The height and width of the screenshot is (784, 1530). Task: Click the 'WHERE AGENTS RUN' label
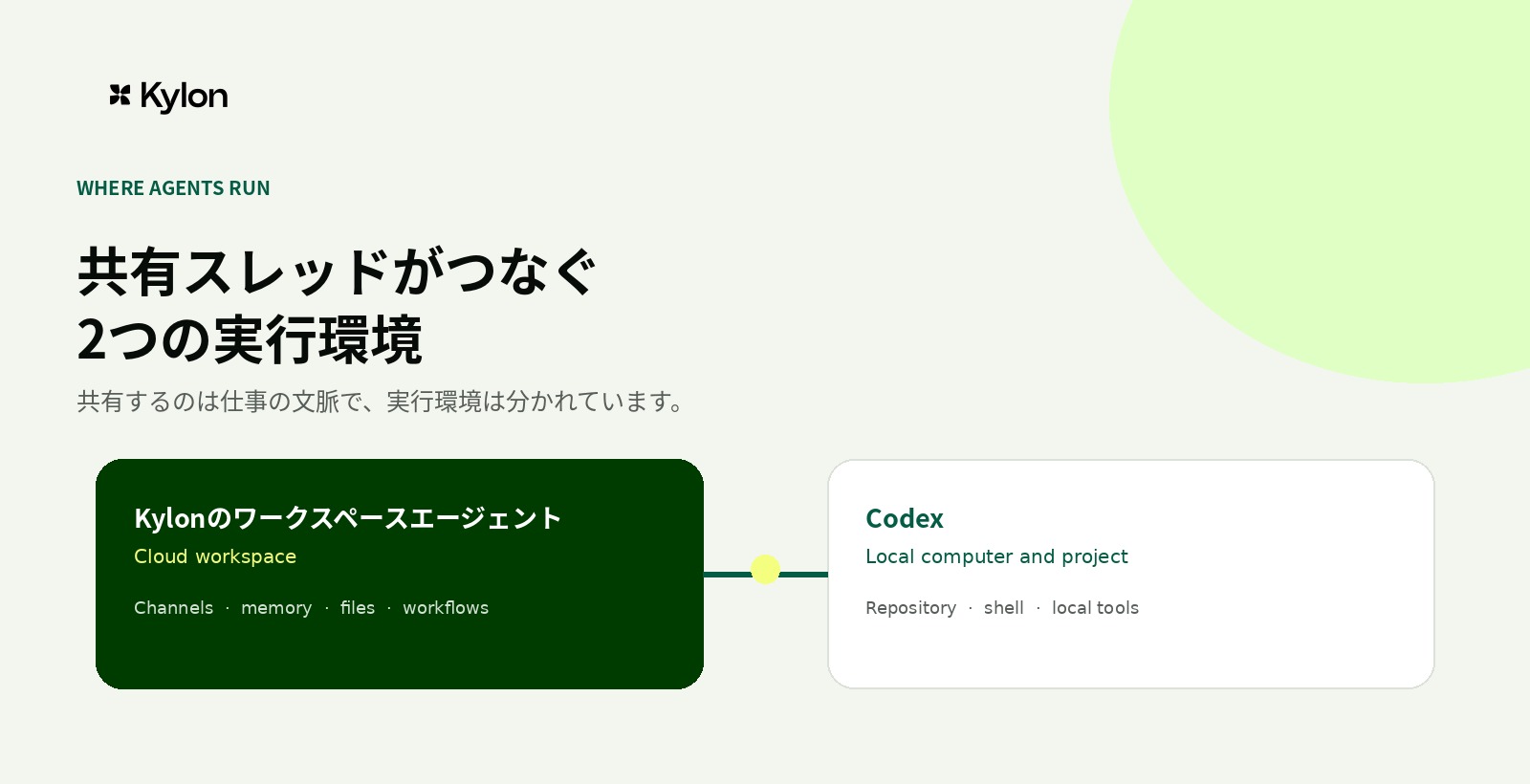point(173,188)
